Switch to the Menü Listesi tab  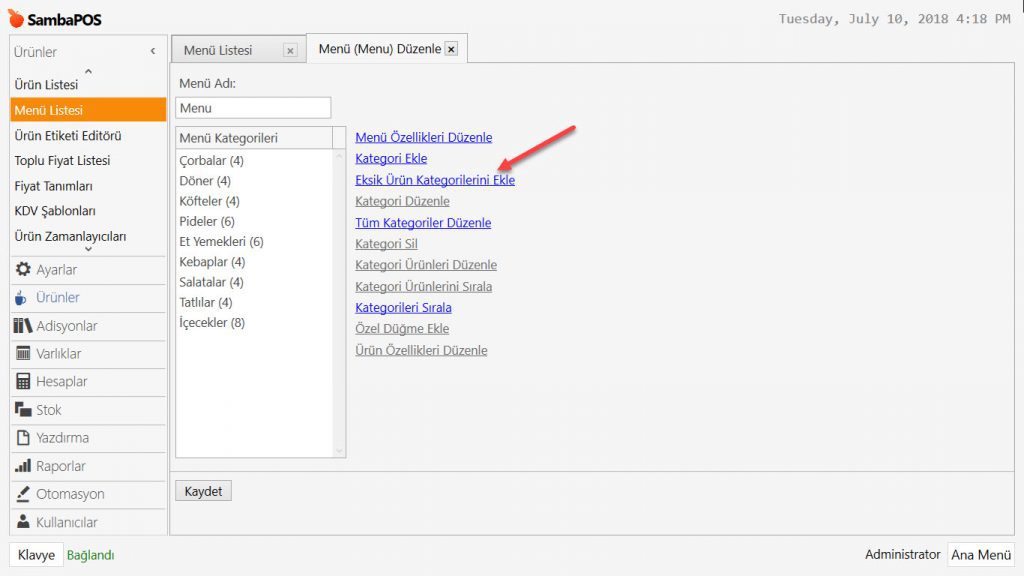coord(218,50)
